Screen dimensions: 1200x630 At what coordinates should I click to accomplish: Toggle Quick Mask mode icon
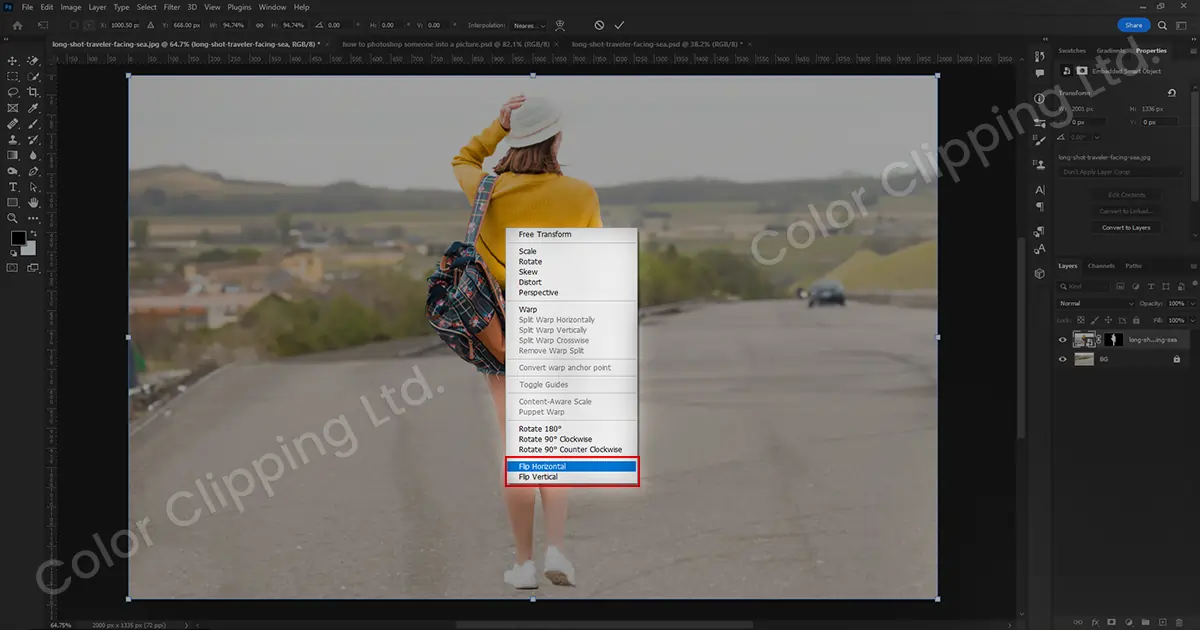point(13,268)
